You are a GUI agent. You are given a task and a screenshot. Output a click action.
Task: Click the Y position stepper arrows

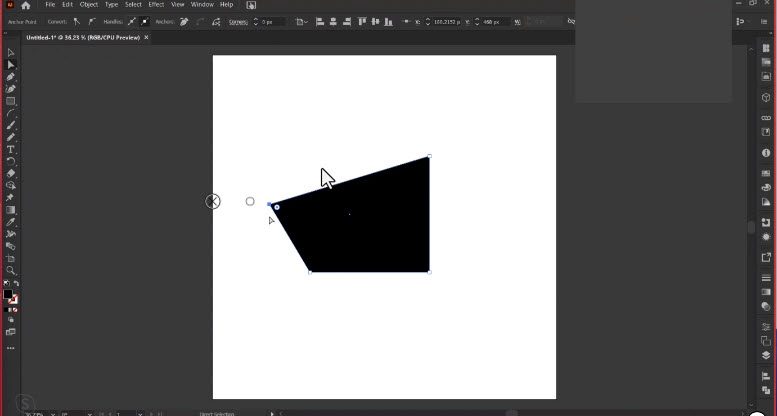pos(477,22)
